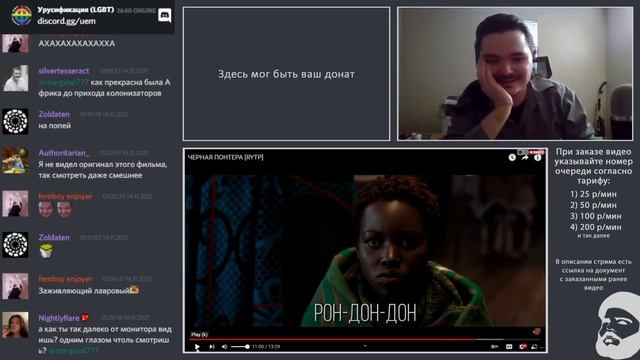Viewport: 640px width, 360px height.
Task: Click the Watch later clock icon
Action: click(512, 157)
